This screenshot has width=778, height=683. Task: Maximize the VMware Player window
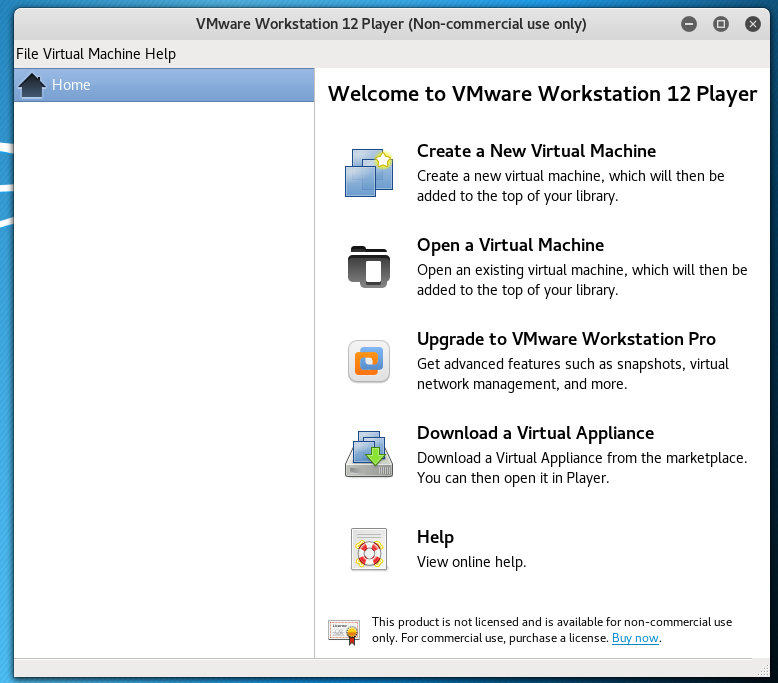point(720,24)
